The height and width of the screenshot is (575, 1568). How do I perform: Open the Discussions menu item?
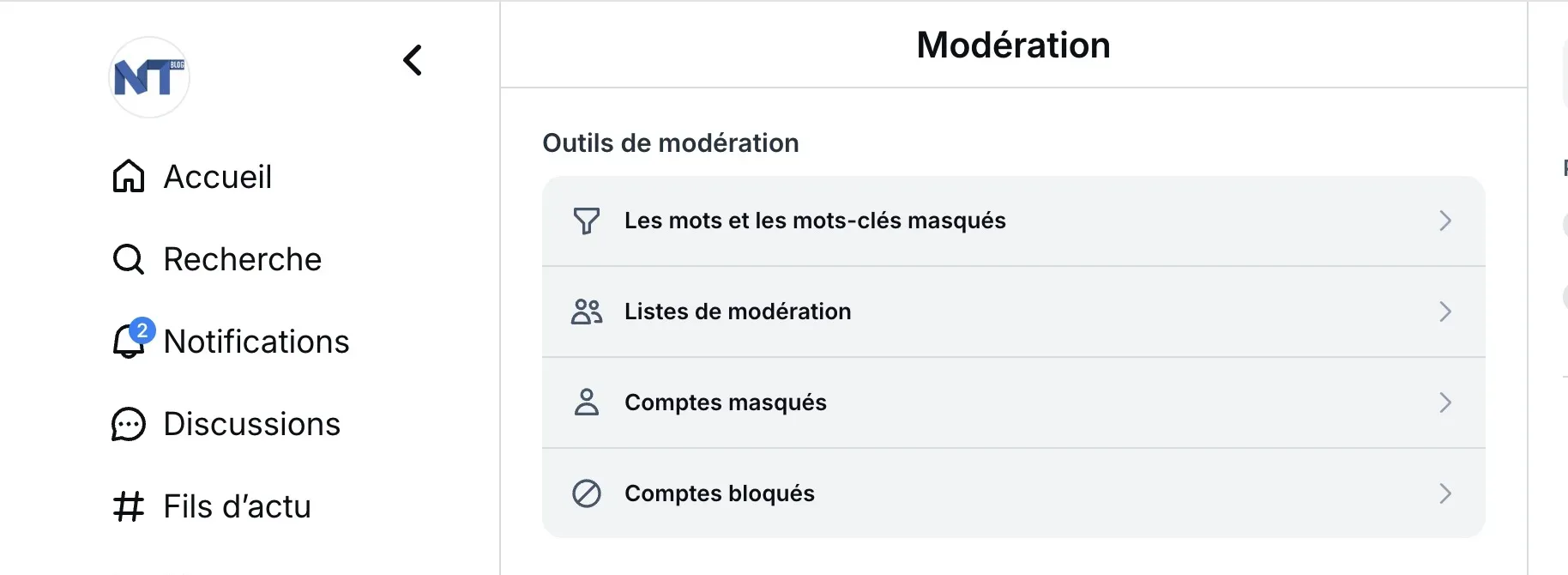pos(252,424)
